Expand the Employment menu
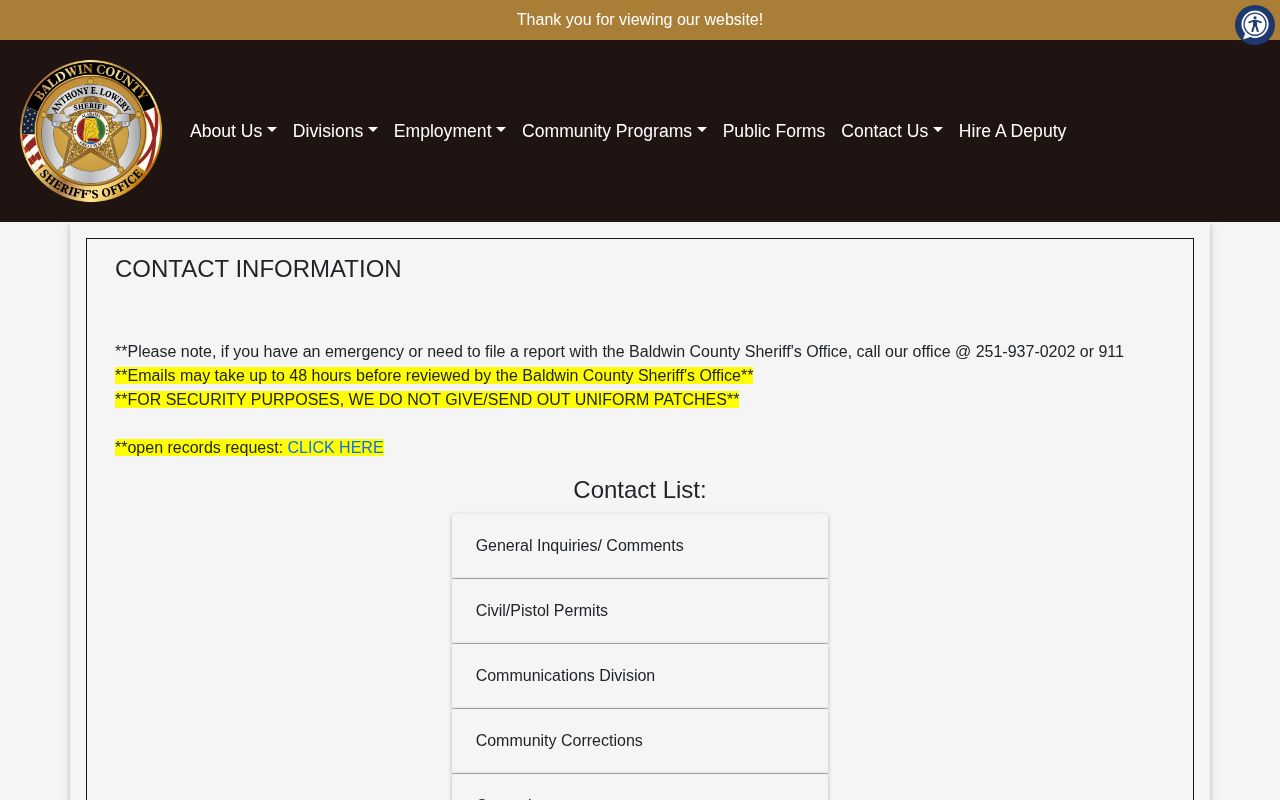The width and height of the screenshot is (1280, 800). 450,131
